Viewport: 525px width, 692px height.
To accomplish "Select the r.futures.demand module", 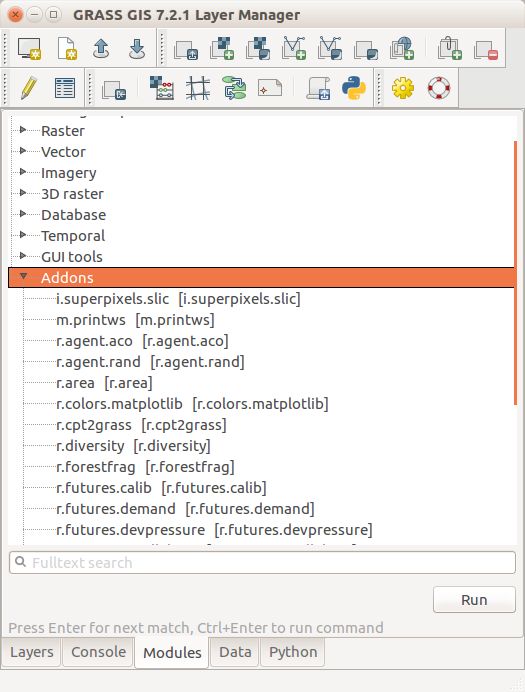I will click(x=185, y=509).
